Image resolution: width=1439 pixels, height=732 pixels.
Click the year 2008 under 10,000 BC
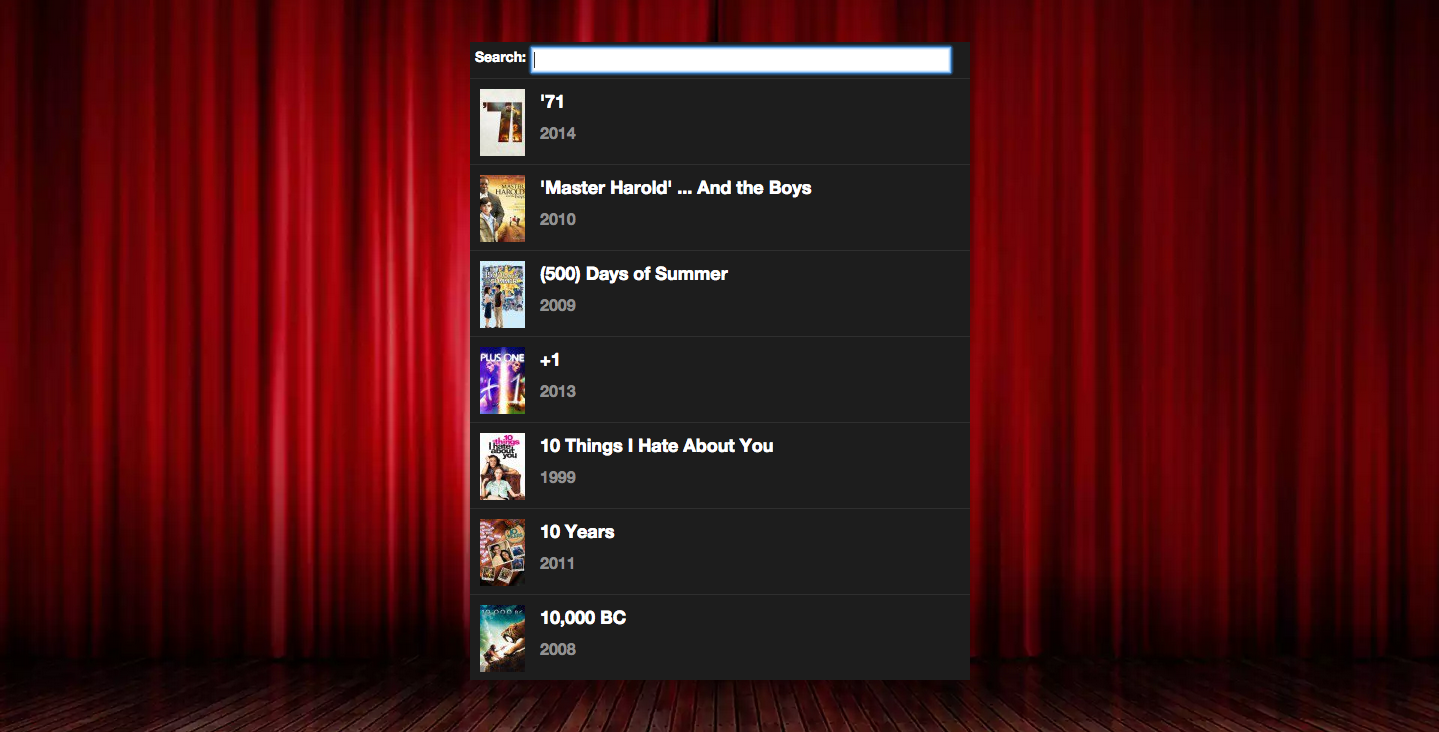pos(557,649)
